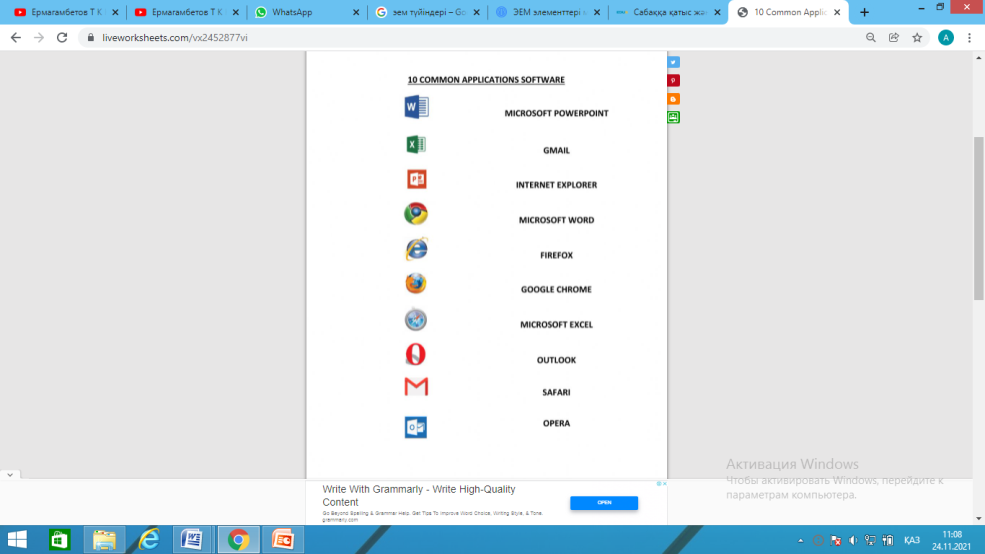Click the address bar URL
The height and width of the screenshot is (554, 985).
pos(175,38)
